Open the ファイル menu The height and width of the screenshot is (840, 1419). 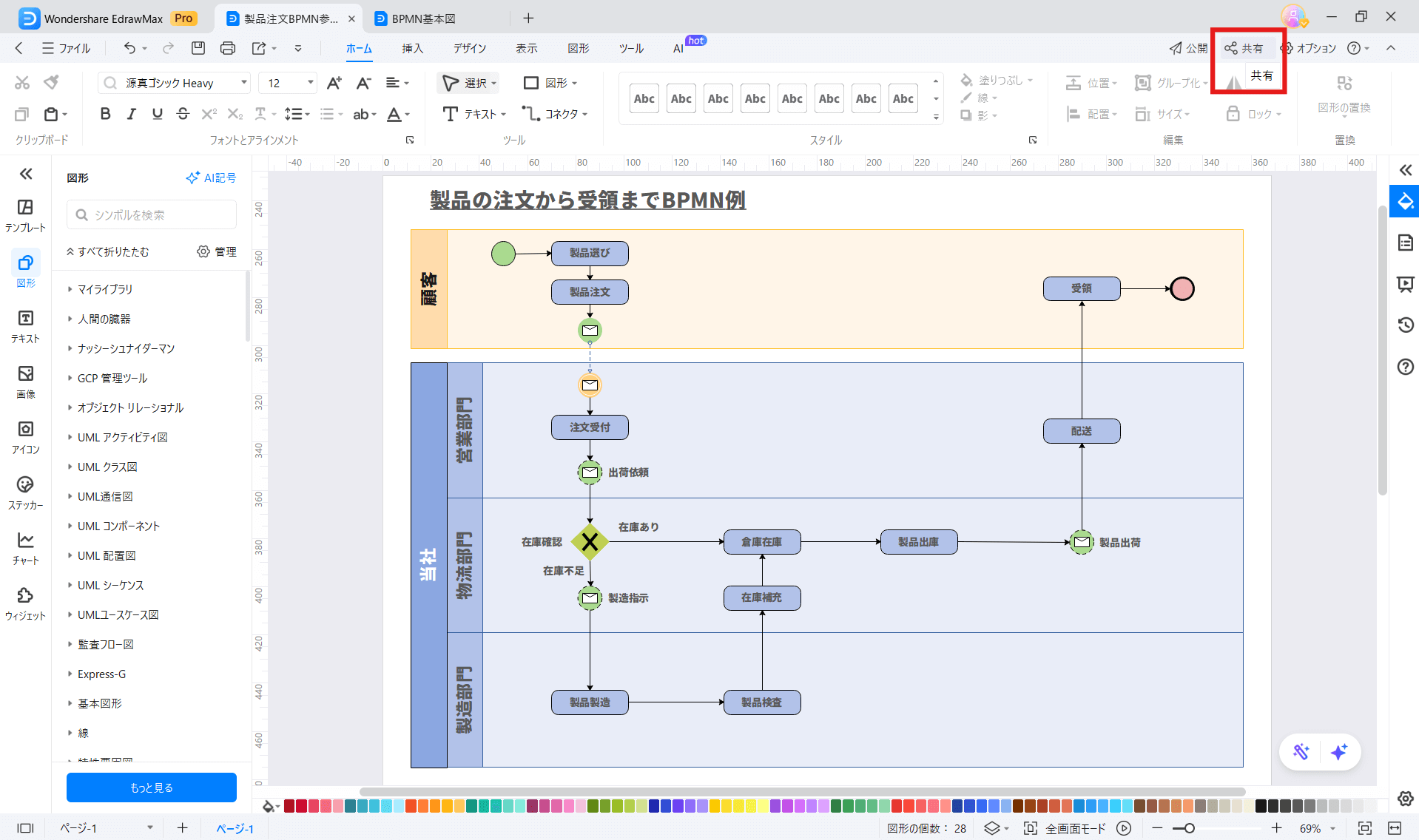coord(66,48)
